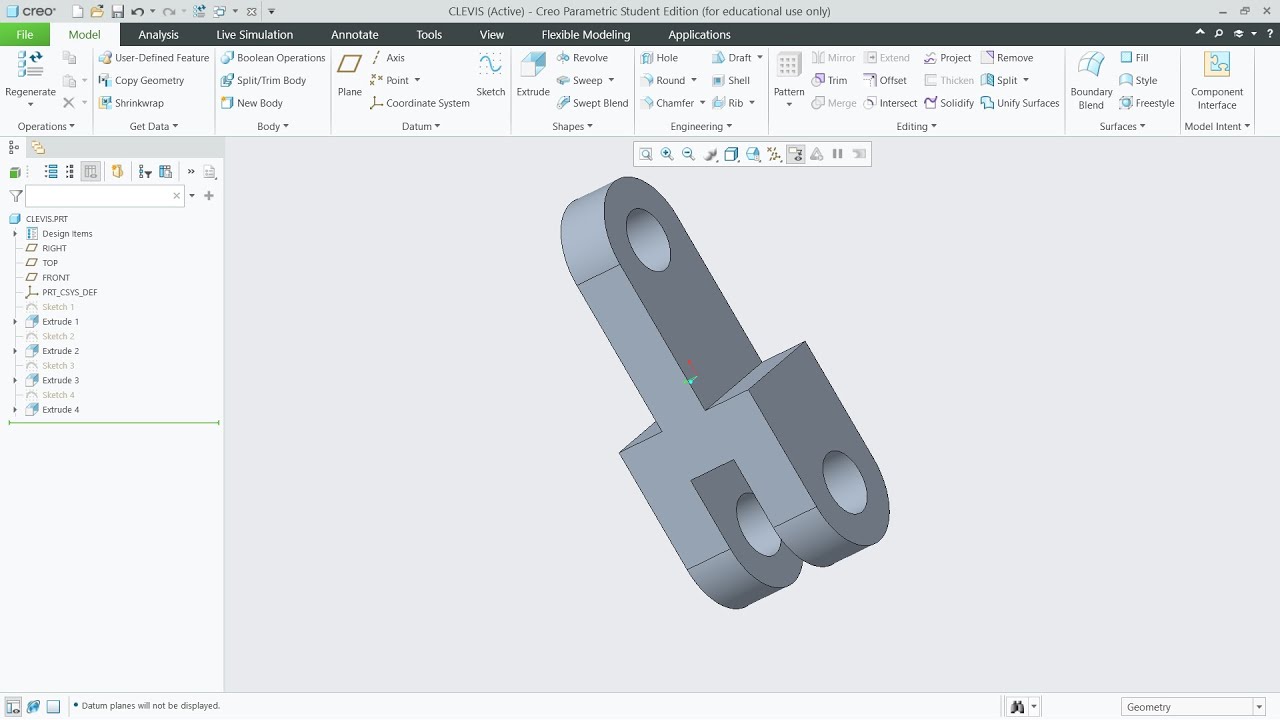
Task: Pick the Shell tool
Action: 731,81
